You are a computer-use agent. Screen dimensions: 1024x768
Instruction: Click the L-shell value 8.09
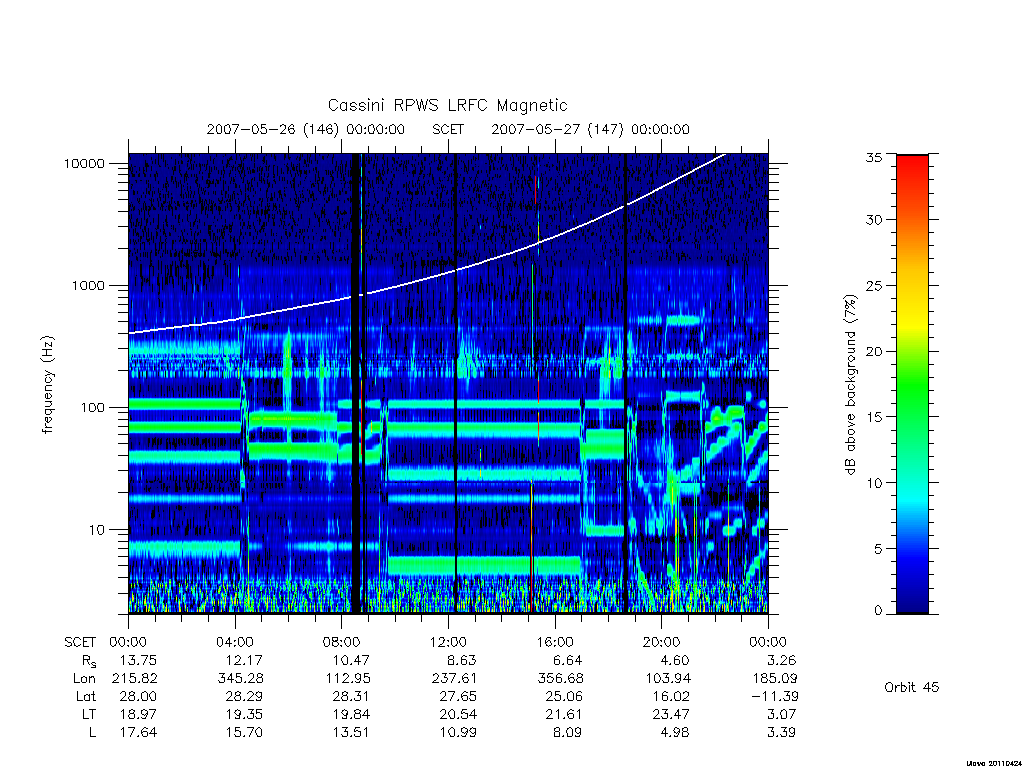[x=568, y=733]
